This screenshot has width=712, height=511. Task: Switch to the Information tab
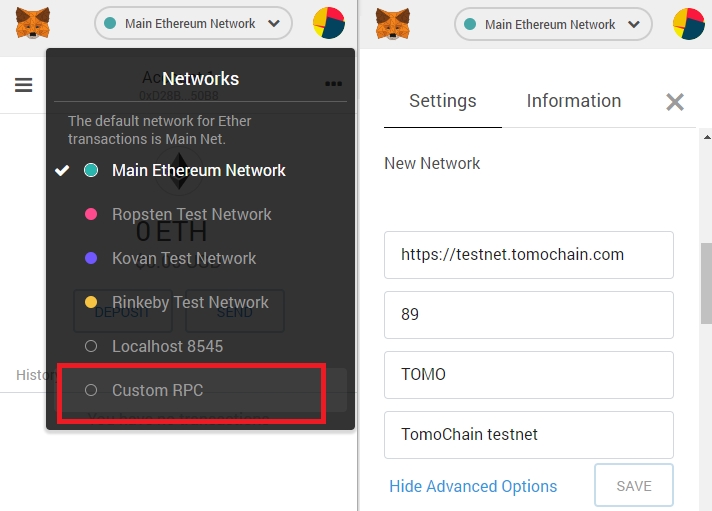click(x=574, y=101)
